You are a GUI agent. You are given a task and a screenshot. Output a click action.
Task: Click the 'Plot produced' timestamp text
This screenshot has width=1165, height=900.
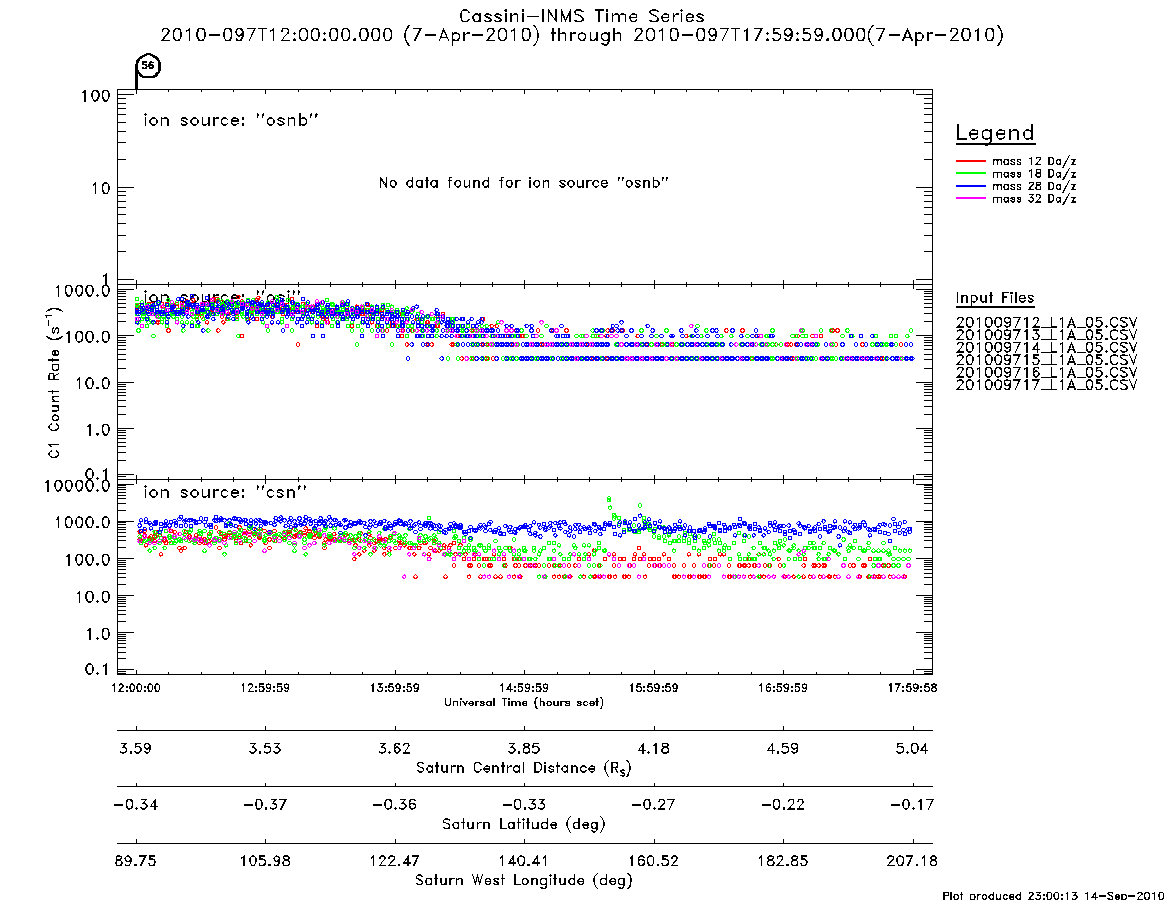coord(1053,895)
